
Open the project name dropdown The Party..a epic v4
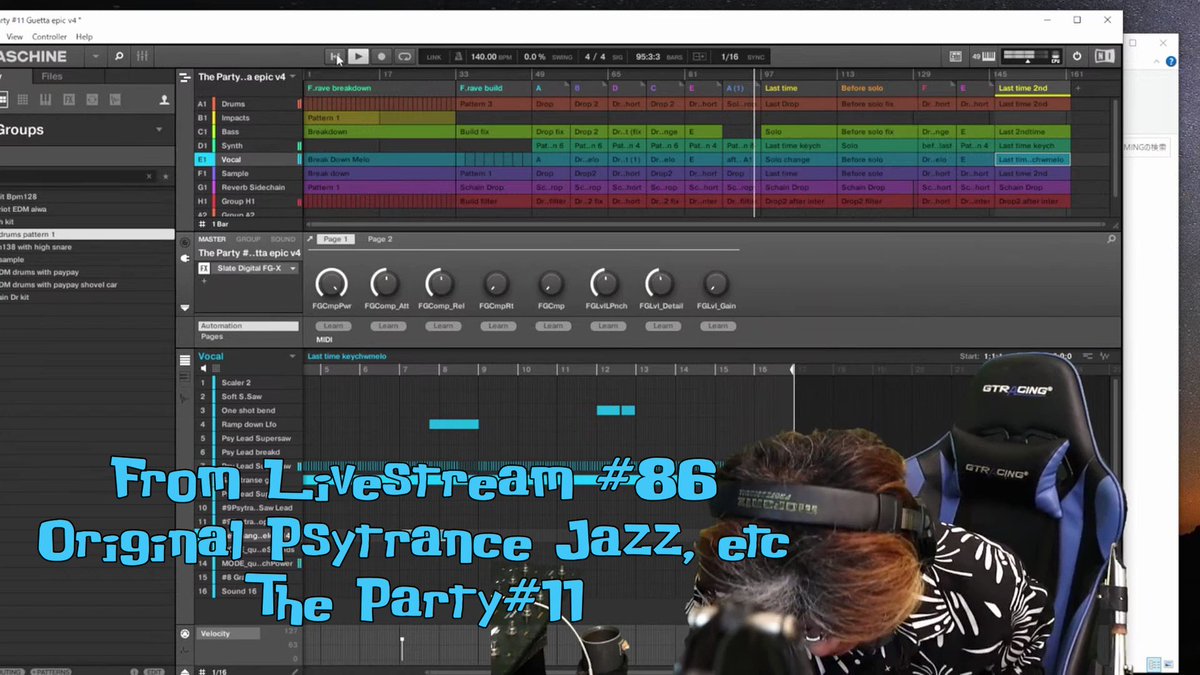coord(293,77)
